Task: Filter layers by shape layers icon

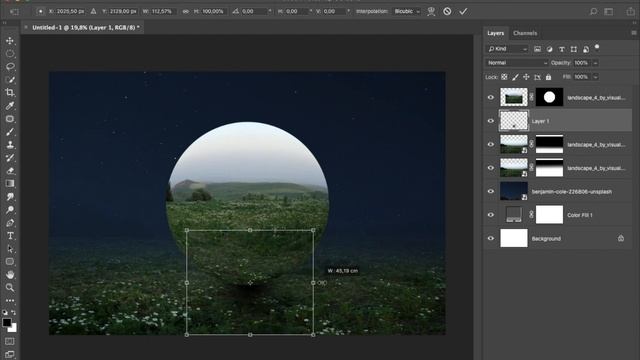Action: [x=574, y=49]
